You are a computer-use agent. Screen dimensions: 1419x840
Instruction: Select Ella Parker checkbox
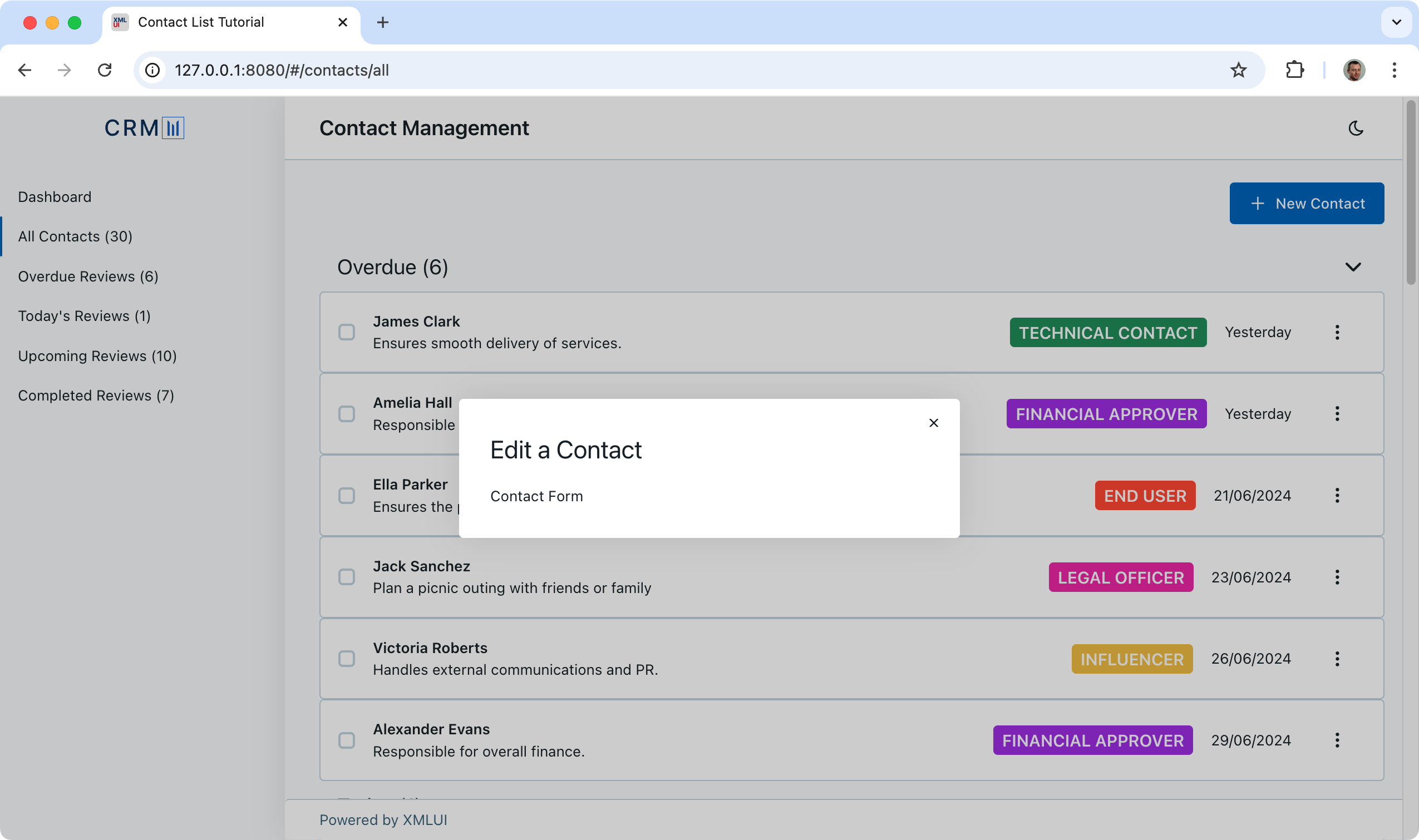(x=347, y=495)
